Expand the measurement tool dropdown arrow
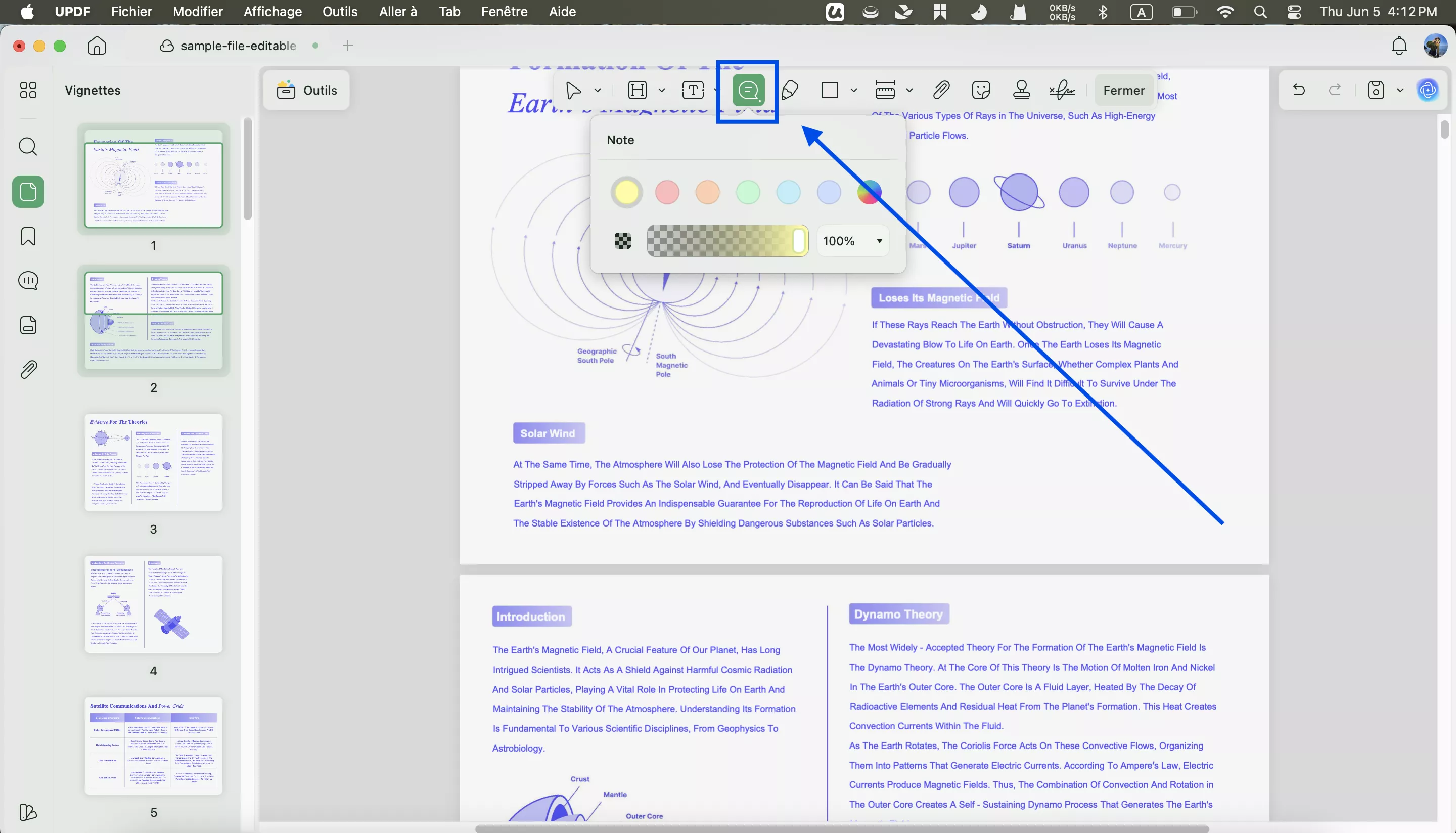 coord(909,91)
